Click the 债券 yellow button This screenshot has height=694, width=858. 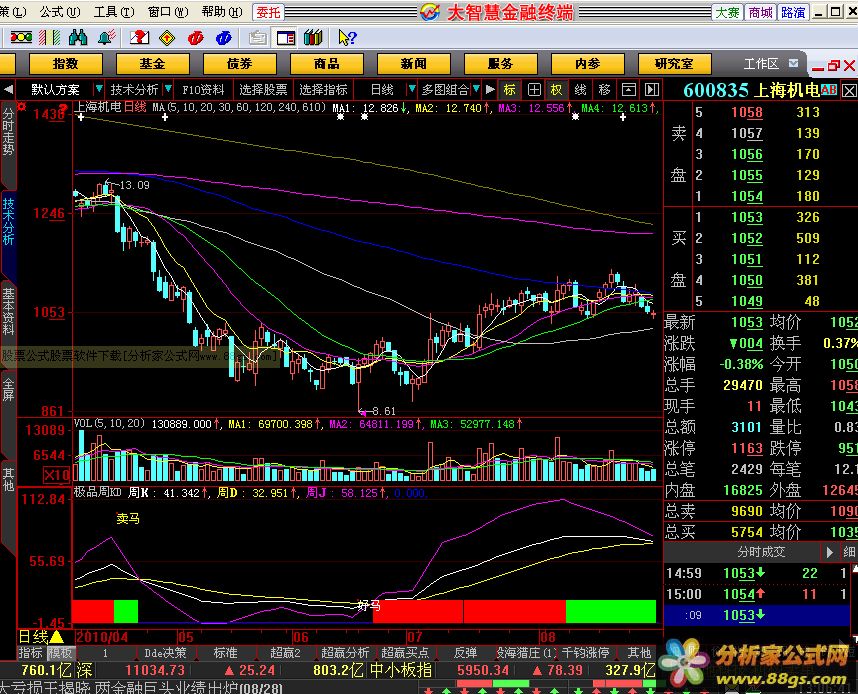click(x=239, y=63)
